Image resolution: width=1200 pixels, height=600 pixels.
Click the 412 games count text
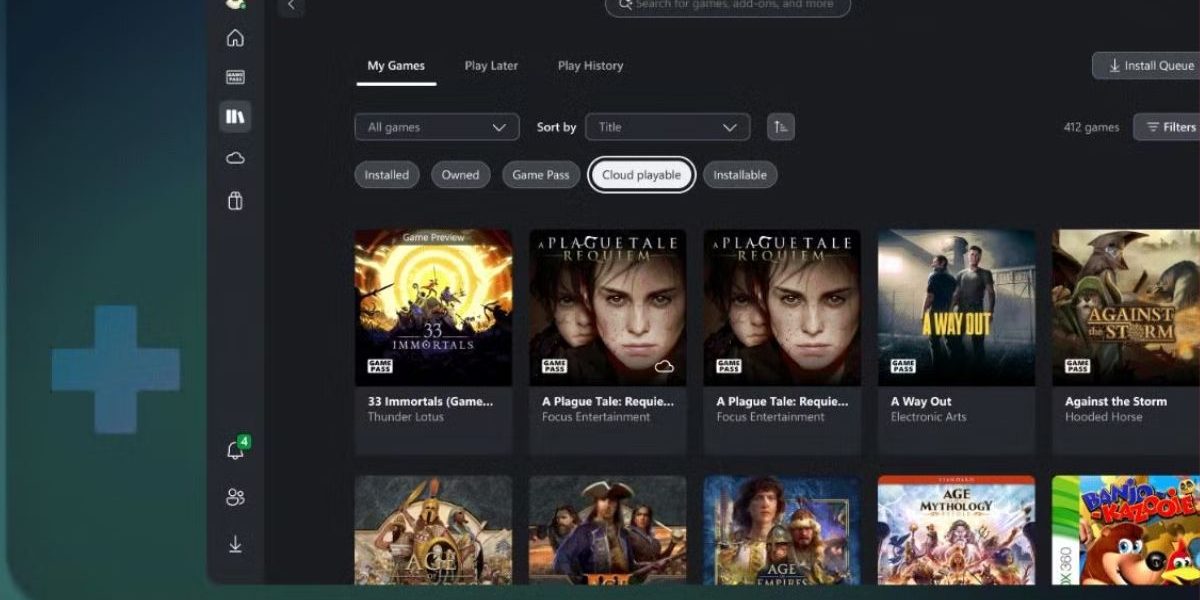pos(1092,127)
